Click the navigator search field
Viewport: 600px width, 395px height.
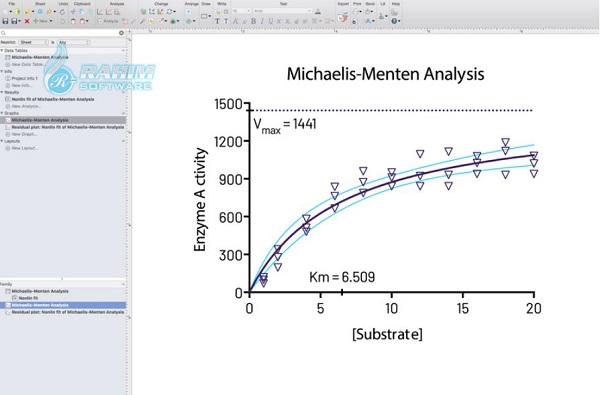point(59,33)
